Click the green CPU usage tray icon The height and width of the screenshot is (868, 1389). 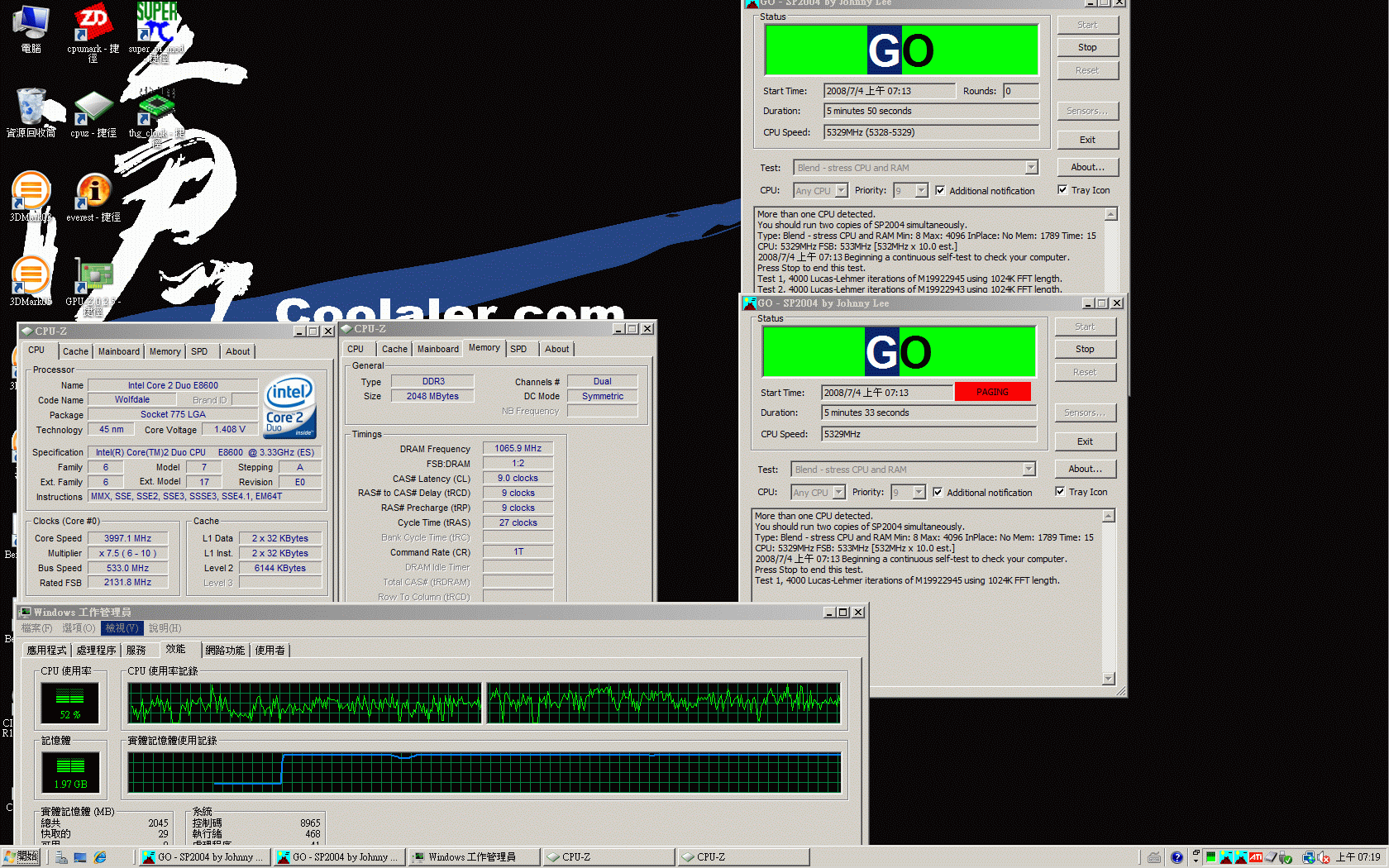[1210, 857]
